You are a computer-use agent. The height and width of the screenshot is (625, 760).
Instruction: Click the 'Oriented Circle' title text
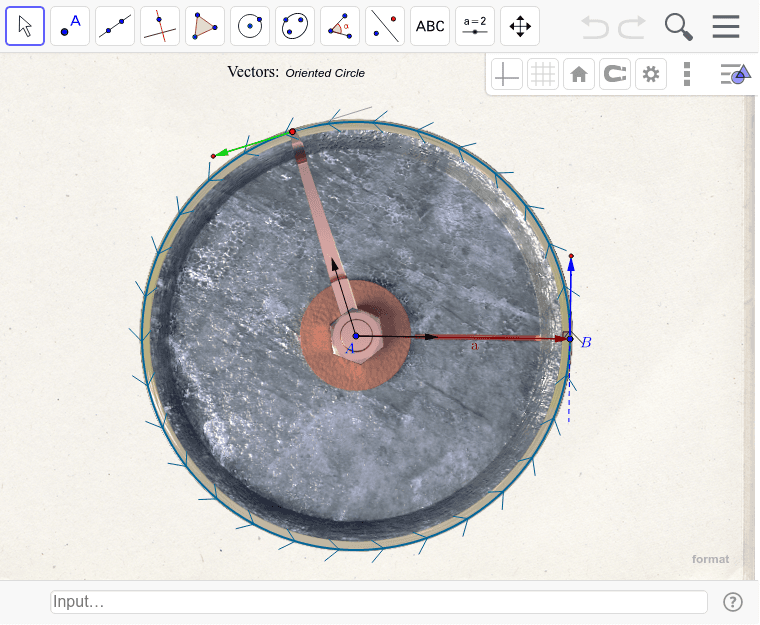(x=325, y=73)
